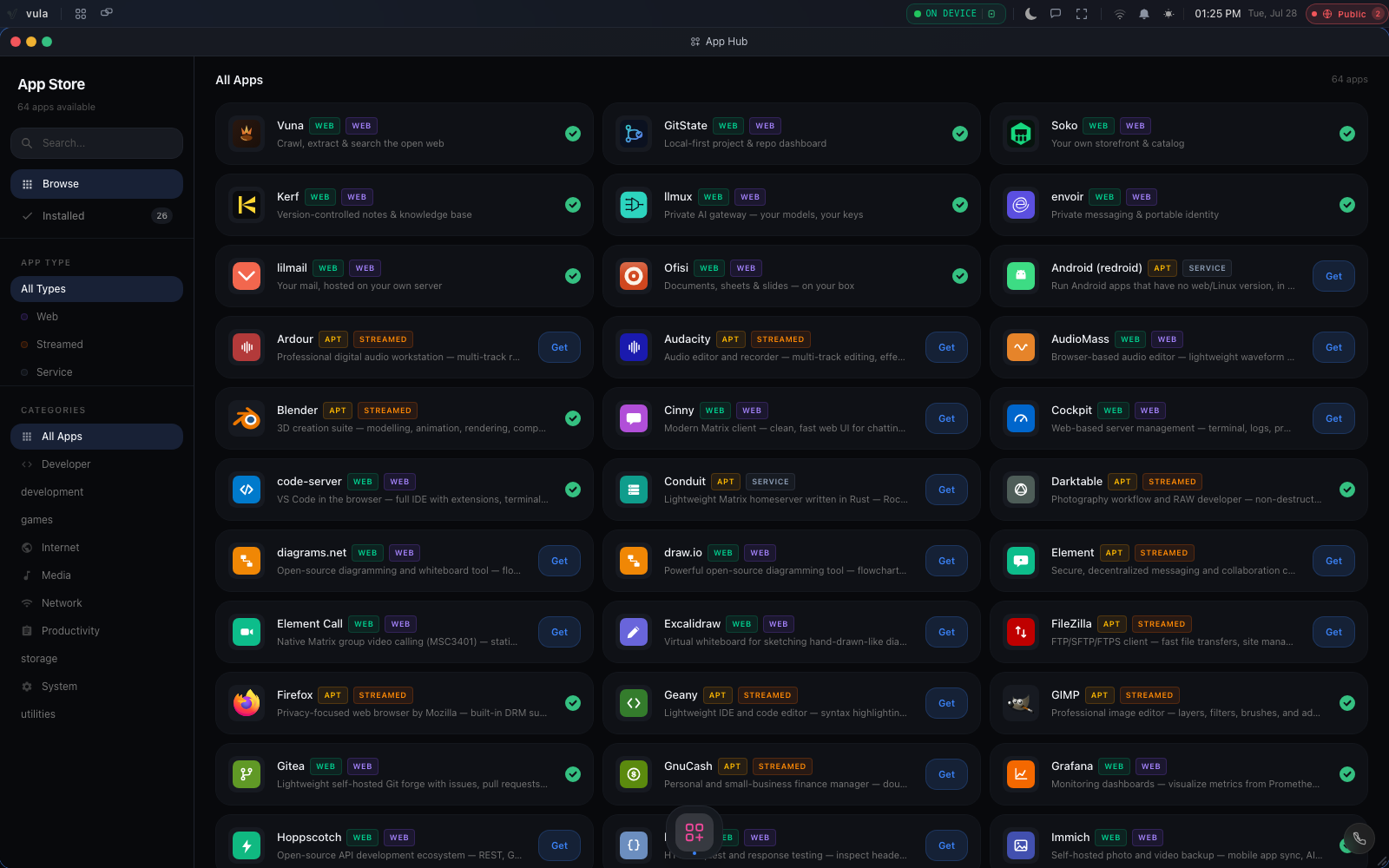
Task: Click the Kerf app icon
Action: [247, 205]
